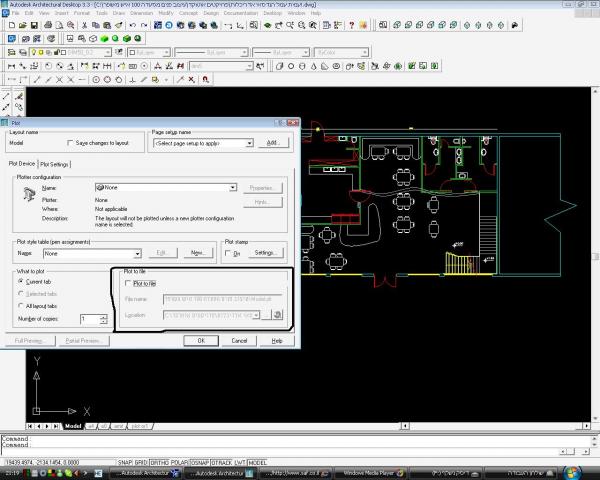Click the Zoom Previous magnifier icon
Screen dimensions: 600x480
point(313,25)
